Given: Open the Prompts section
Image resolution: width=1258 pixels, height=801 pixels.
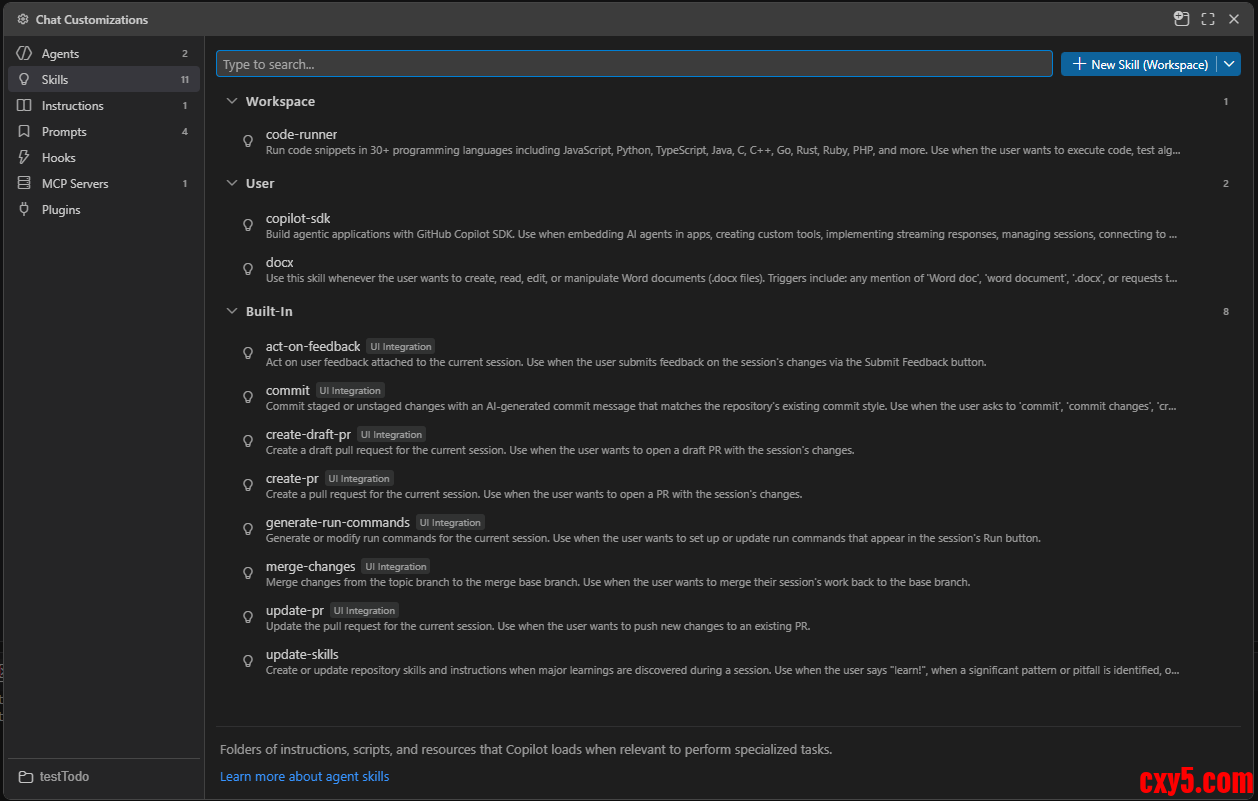Looking at the screenshot, I should coord(104,131).
